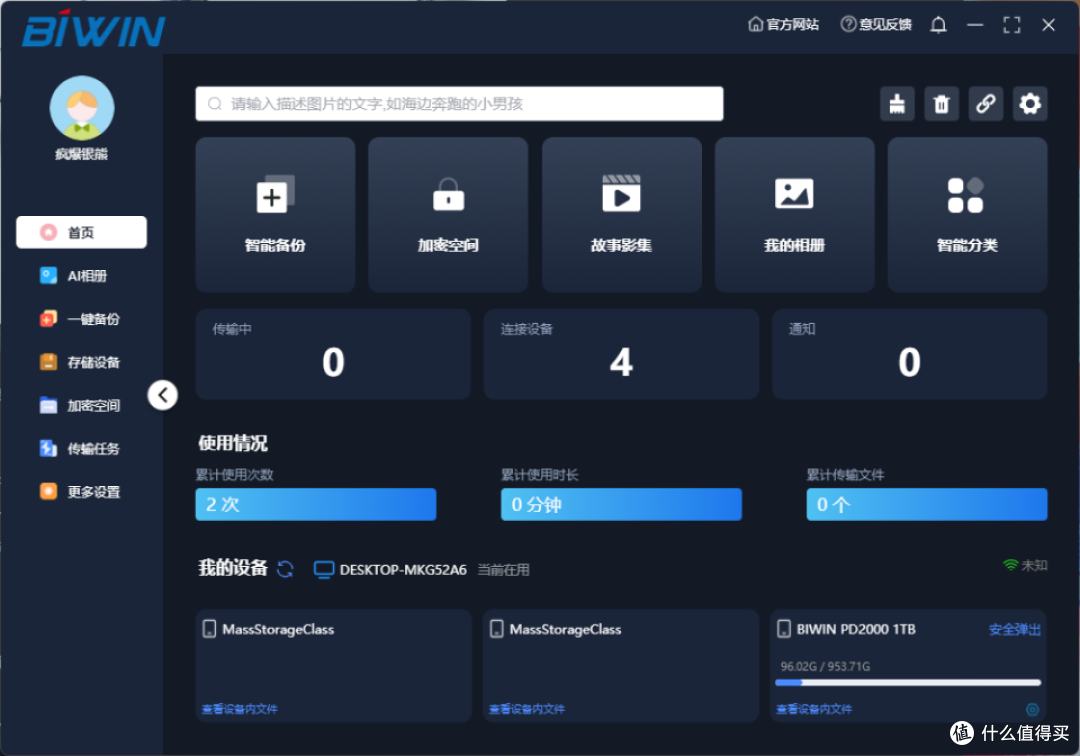Click the 通知 count panel
This screenshot has width=1080, height=756.
(x=909, y=354)
